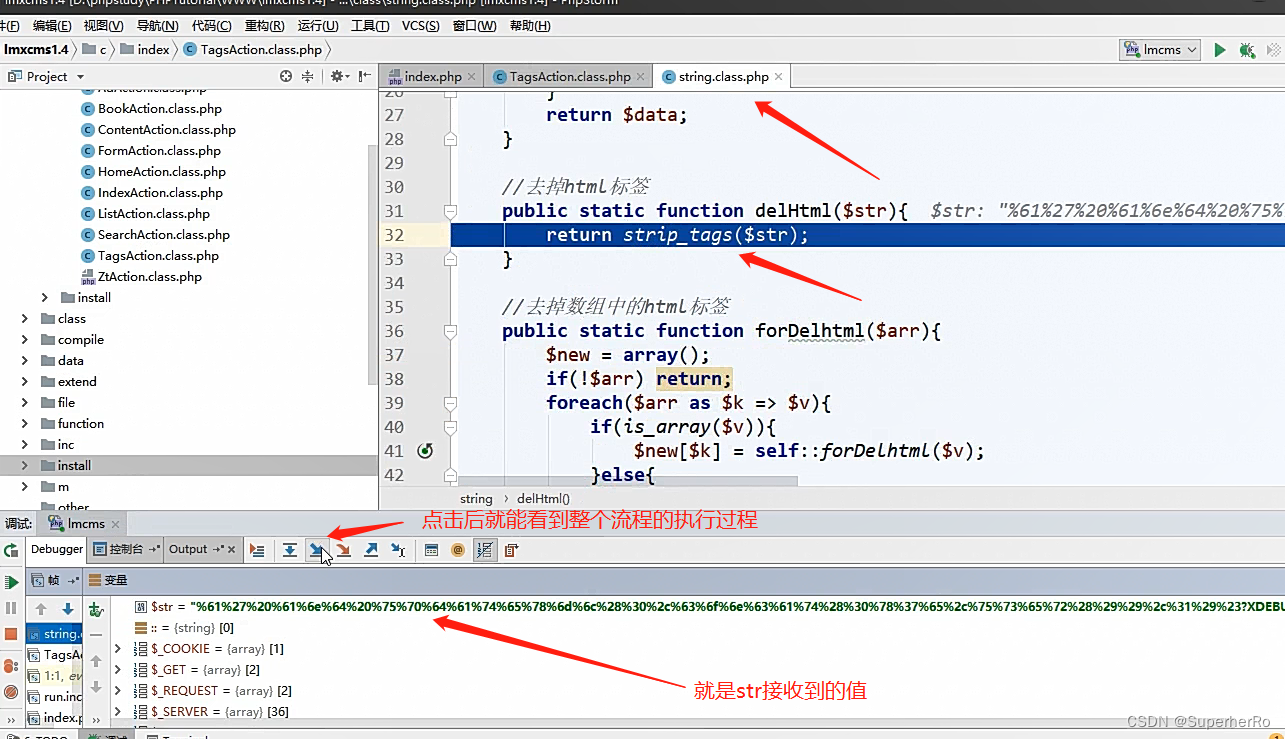Open the lmxcms run configuration dropdown
This screenshot has height=739, width=1285.
(1160, 49)
